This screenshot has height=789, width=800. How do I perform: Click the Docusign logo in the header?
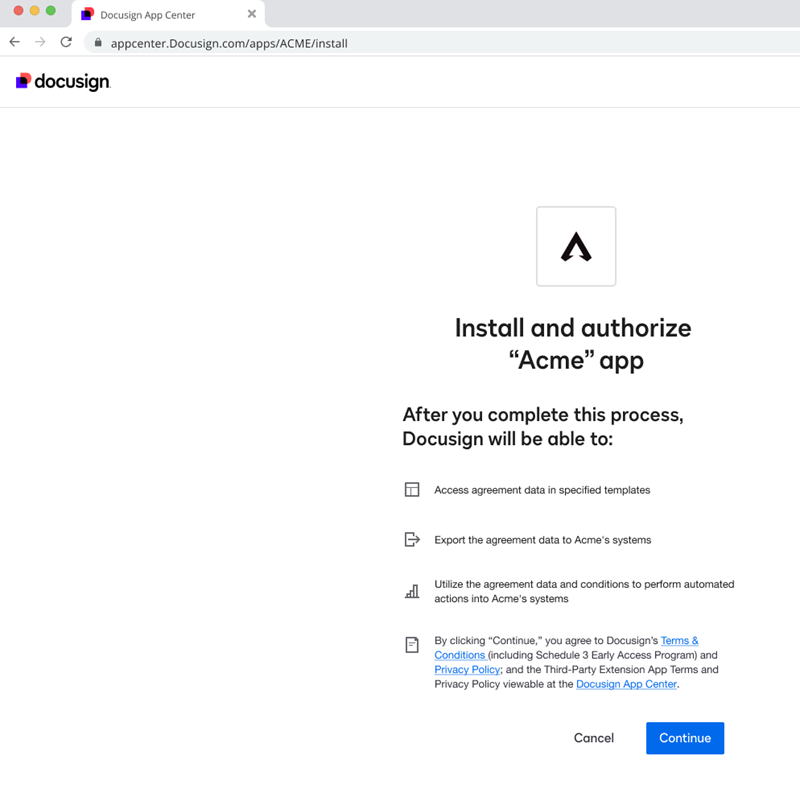(62, 81)
